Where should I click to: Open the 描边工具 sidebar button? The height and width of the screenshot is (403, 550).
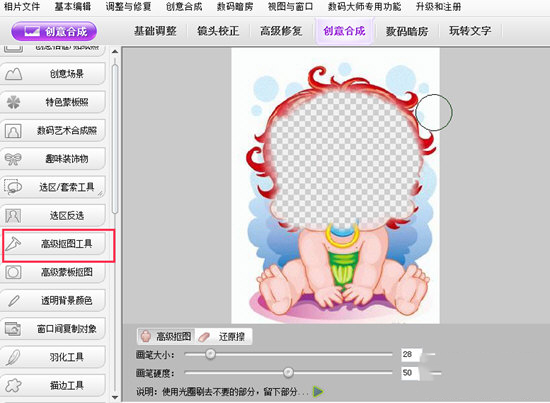[x=53, y=385]
